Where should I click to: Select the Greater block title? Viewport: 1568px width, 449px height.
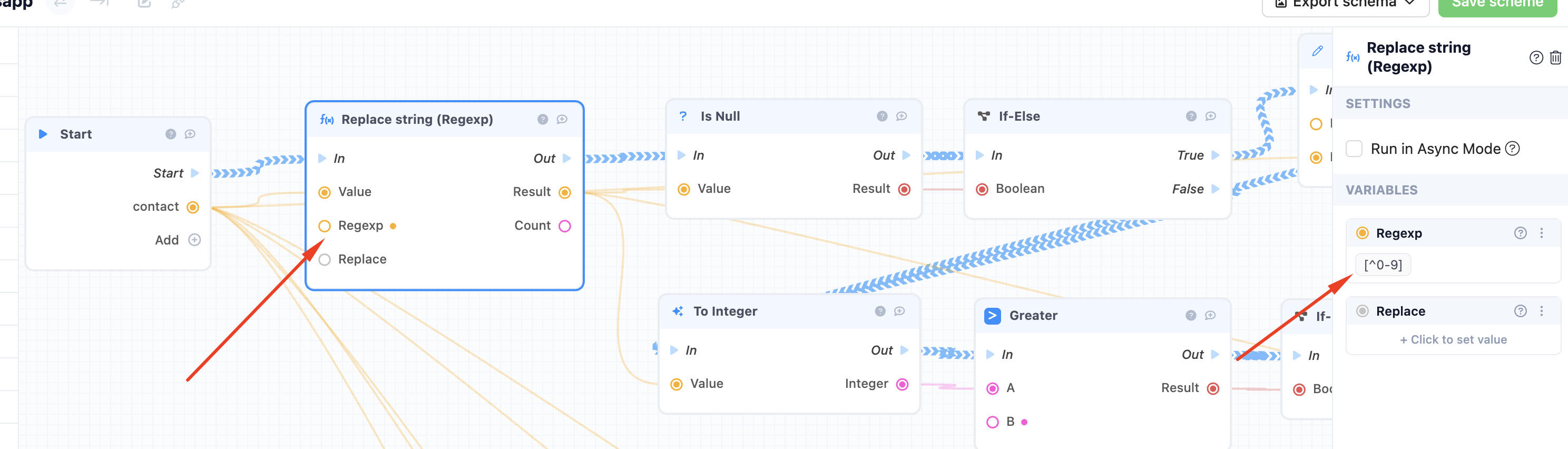coord(1033,316)
